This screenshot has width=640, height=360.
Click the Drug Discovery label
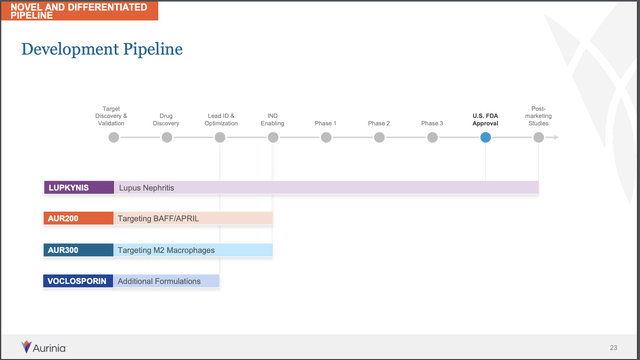click(x=166, y=120)
